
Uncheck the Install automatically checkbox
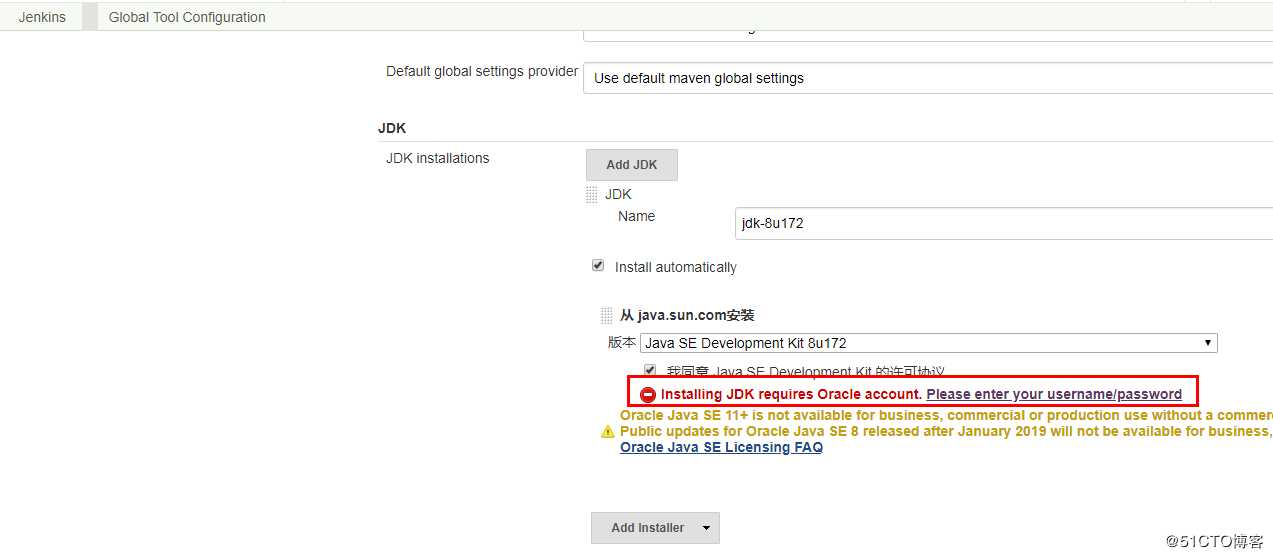tap(598, 266)
